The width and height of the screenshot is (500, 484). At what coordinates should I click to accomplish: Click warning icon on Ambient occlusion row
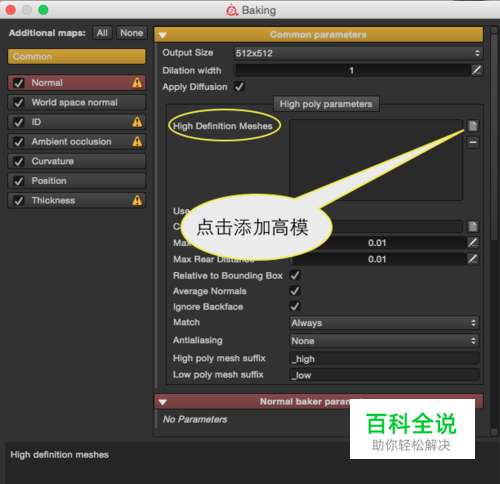pyautogui.click(x=137, y=142)
